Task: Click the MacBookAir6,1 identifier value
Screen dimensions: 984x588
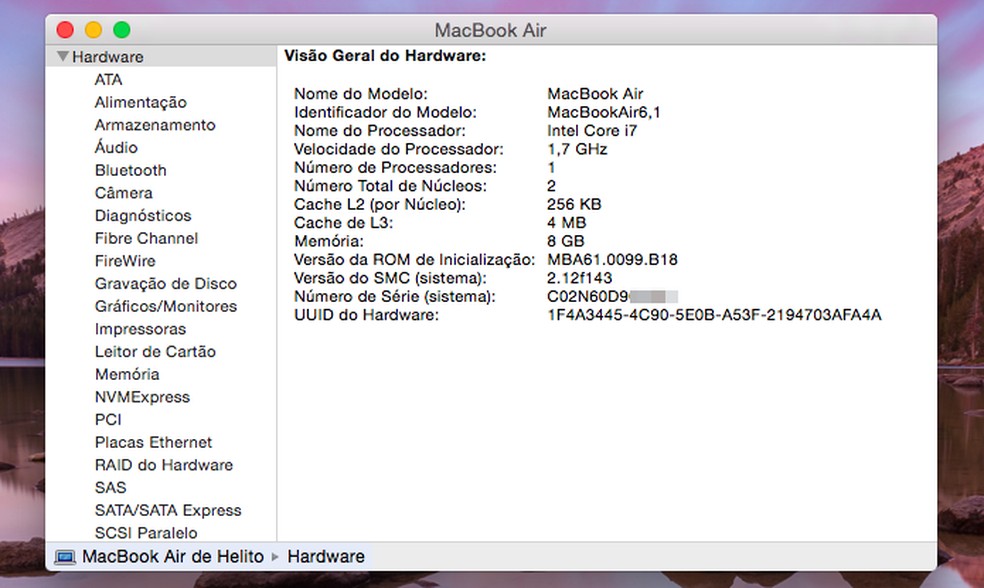Action: [x=604, y=112]
